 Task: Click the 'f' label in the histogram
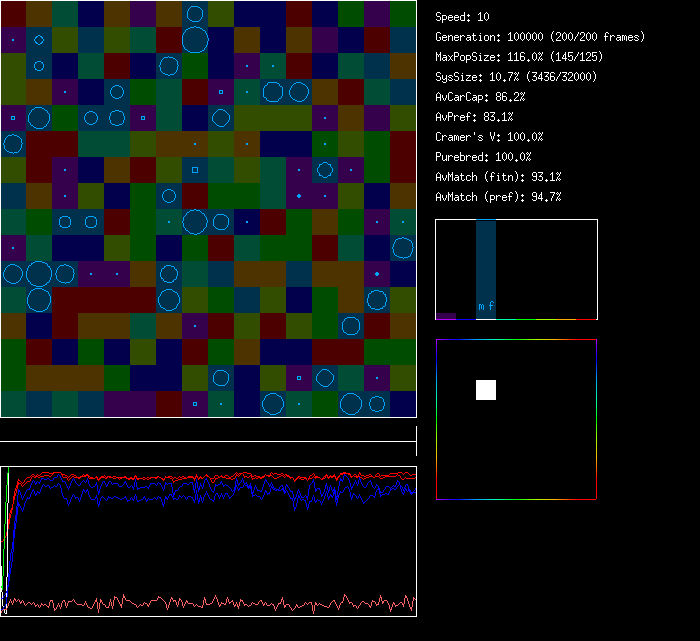[490, 307]
